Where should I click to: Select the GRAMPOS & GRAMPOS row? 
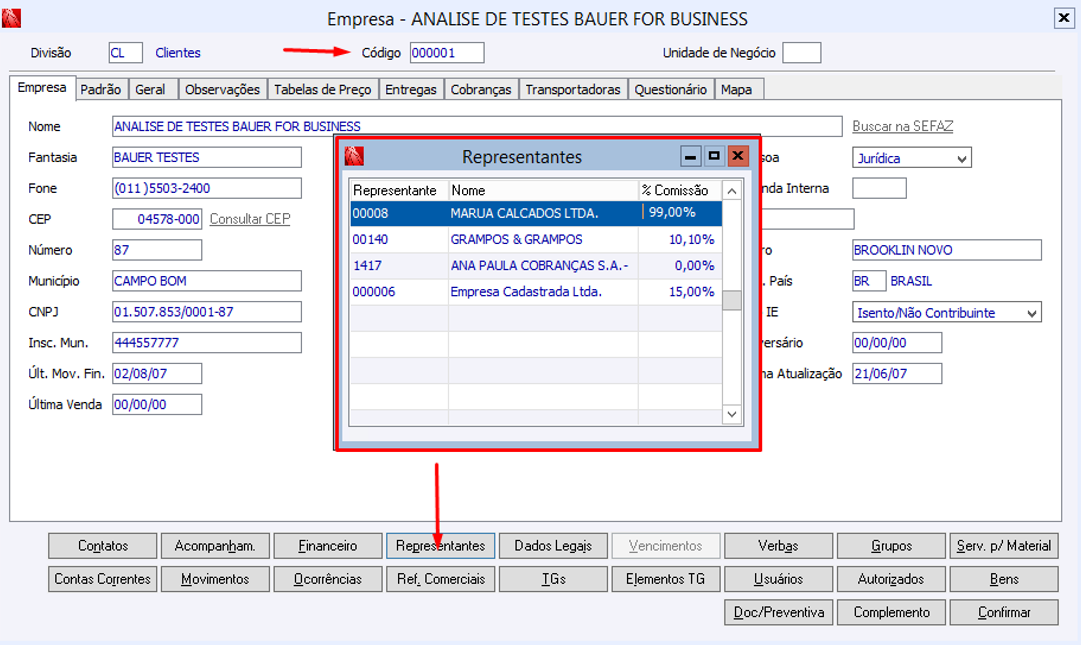tap(536, 240)
